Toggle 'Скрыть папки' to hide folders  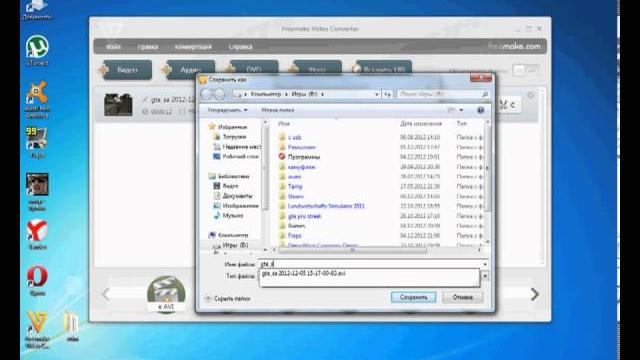coord(227,299)
